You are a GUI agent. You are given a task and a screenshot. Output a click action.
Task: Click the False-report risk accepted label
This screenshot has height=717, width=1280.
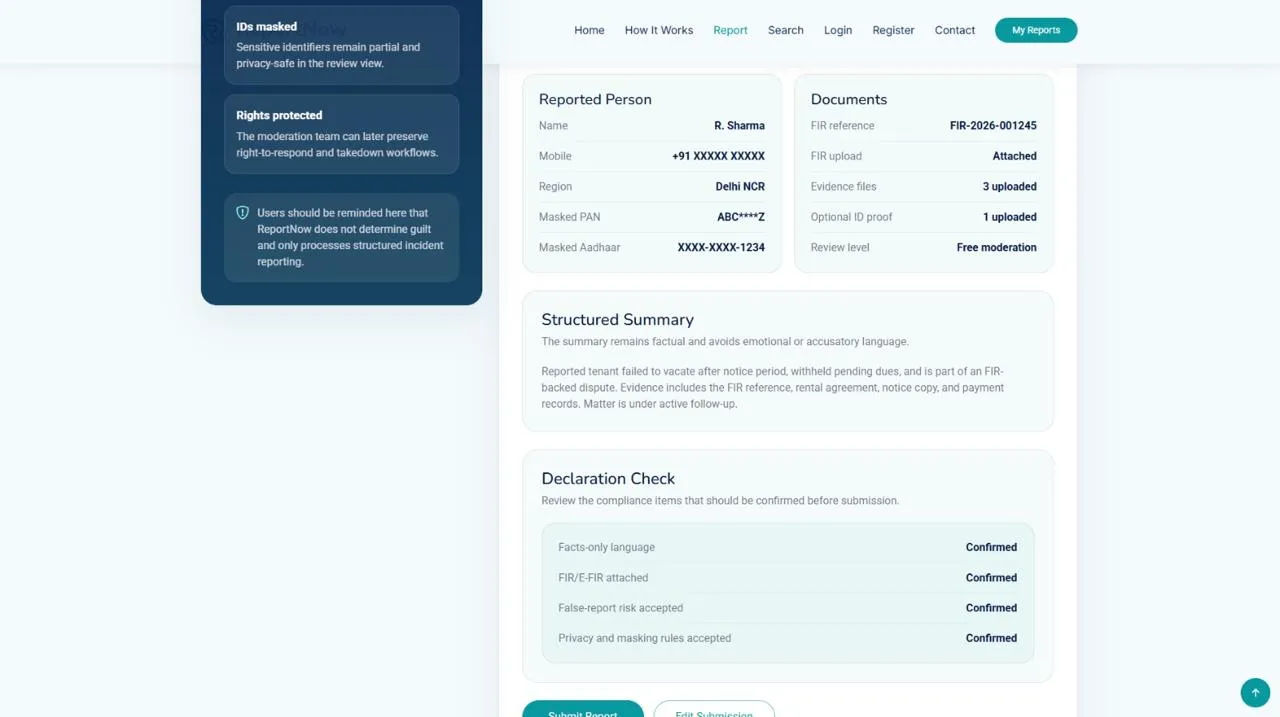(x=620, y=608)
